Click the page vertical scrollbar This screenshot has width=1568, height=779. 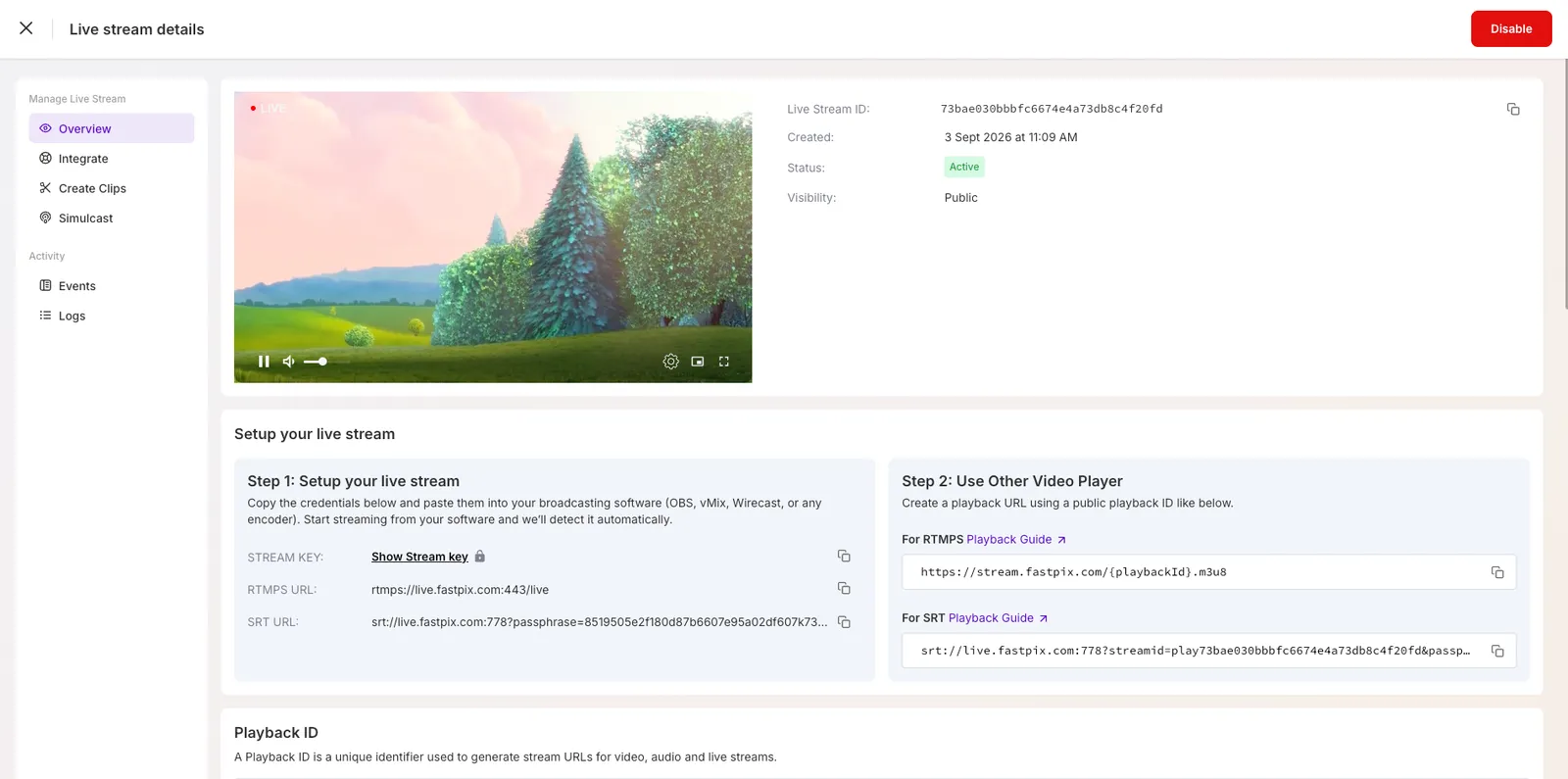coord(1564,186)
